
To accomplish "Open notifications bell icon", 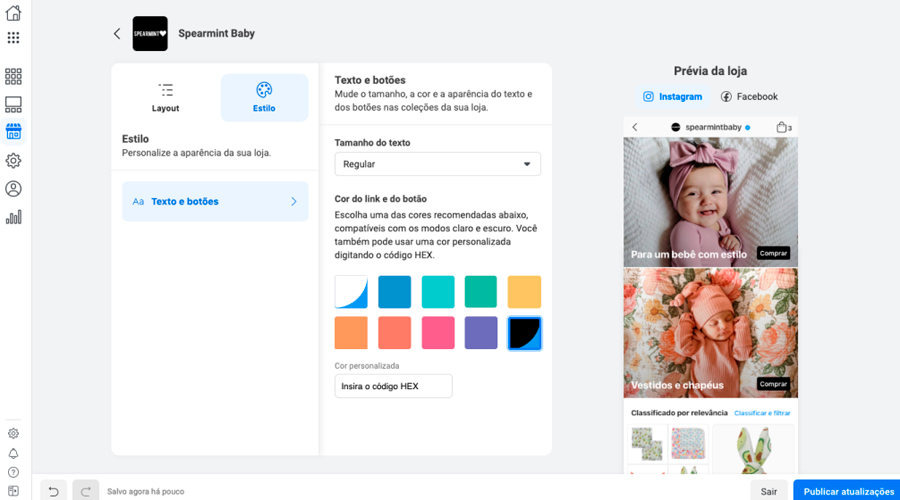I will click(x=13, y=454).
